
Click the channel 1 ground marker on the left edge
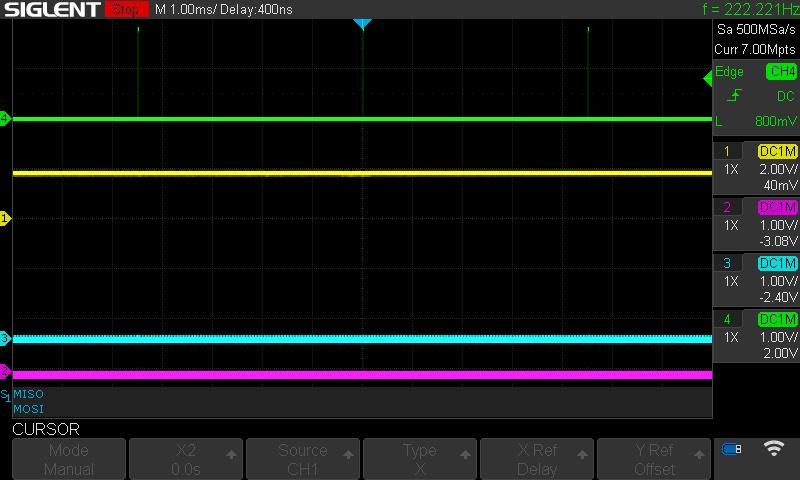coord(5,219)
